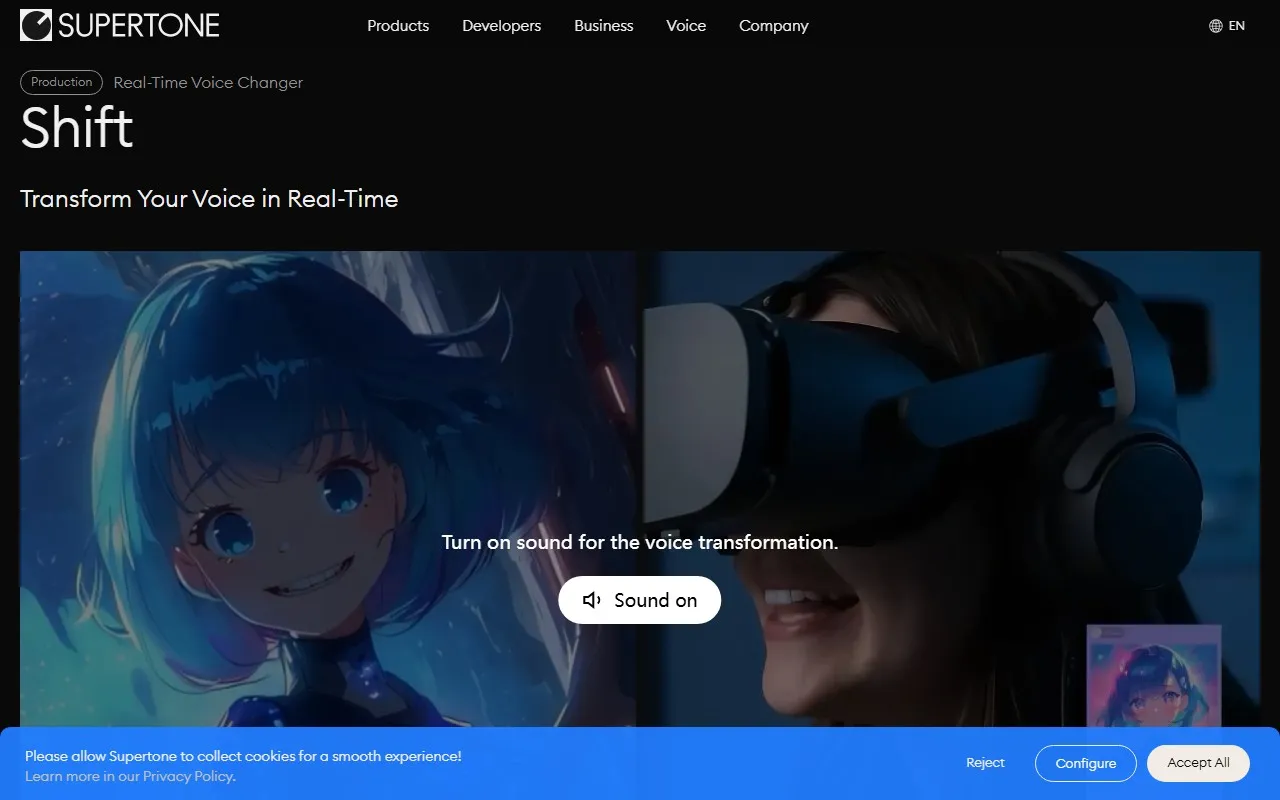This screenshot has height=800, width=1280.
Task: Open the Privacy Policy link
Action: pyautogui.click(x=188, y=776)
